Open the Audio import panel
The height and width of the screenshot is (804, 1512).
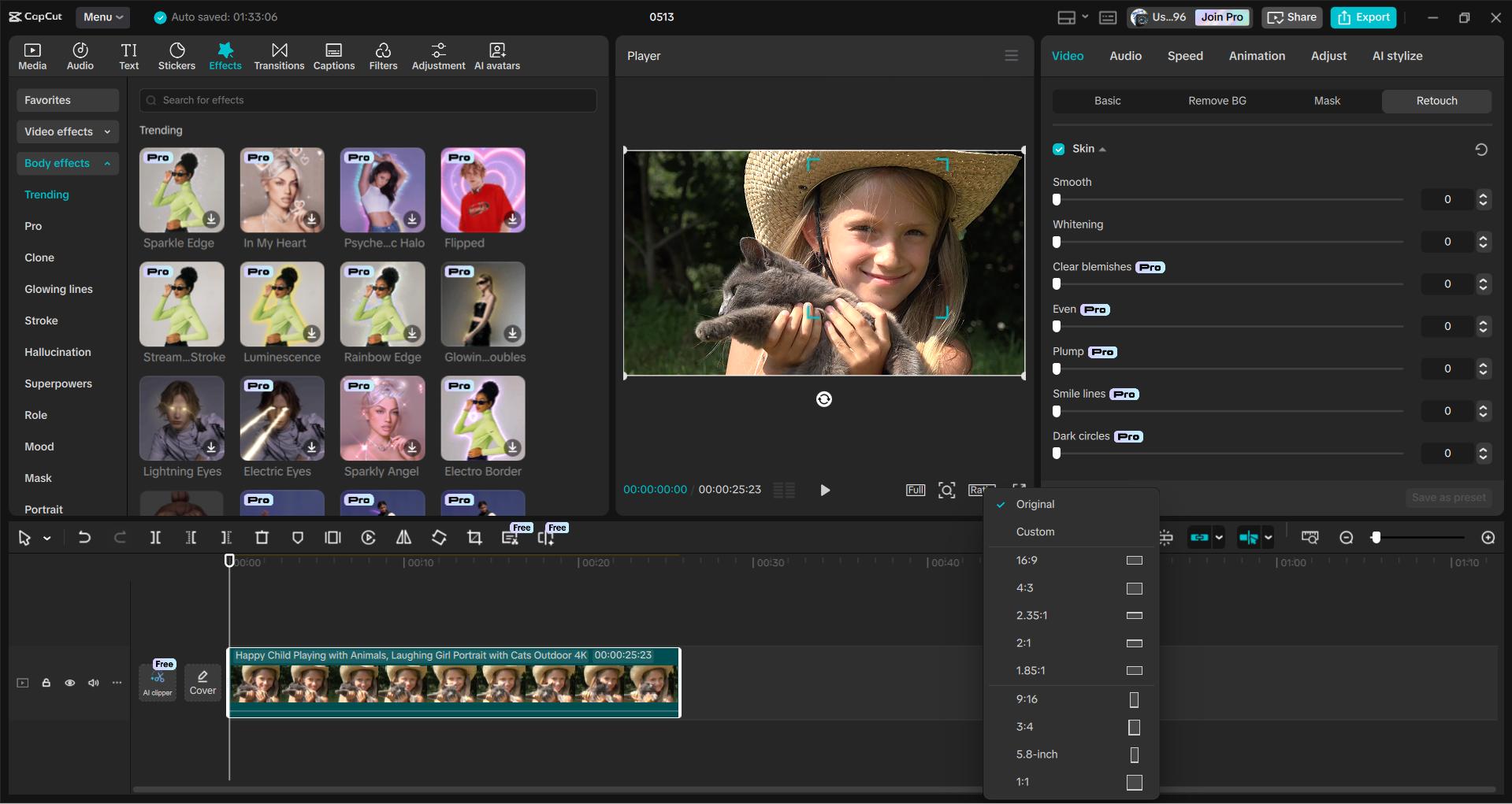coord(80,55)
